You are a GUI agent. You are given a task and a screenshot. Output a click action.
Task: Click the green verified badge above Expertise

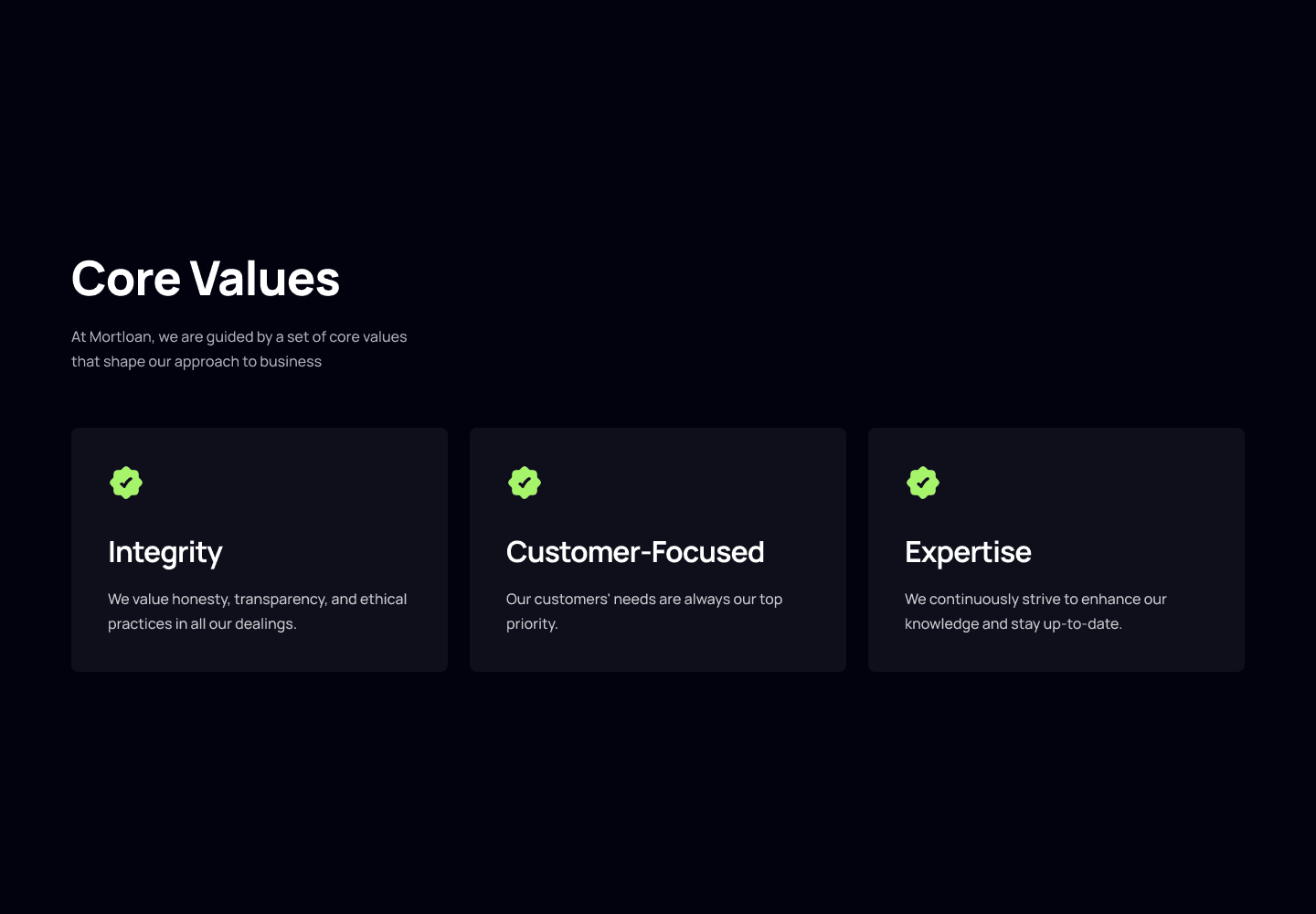(x=923, y=483)
